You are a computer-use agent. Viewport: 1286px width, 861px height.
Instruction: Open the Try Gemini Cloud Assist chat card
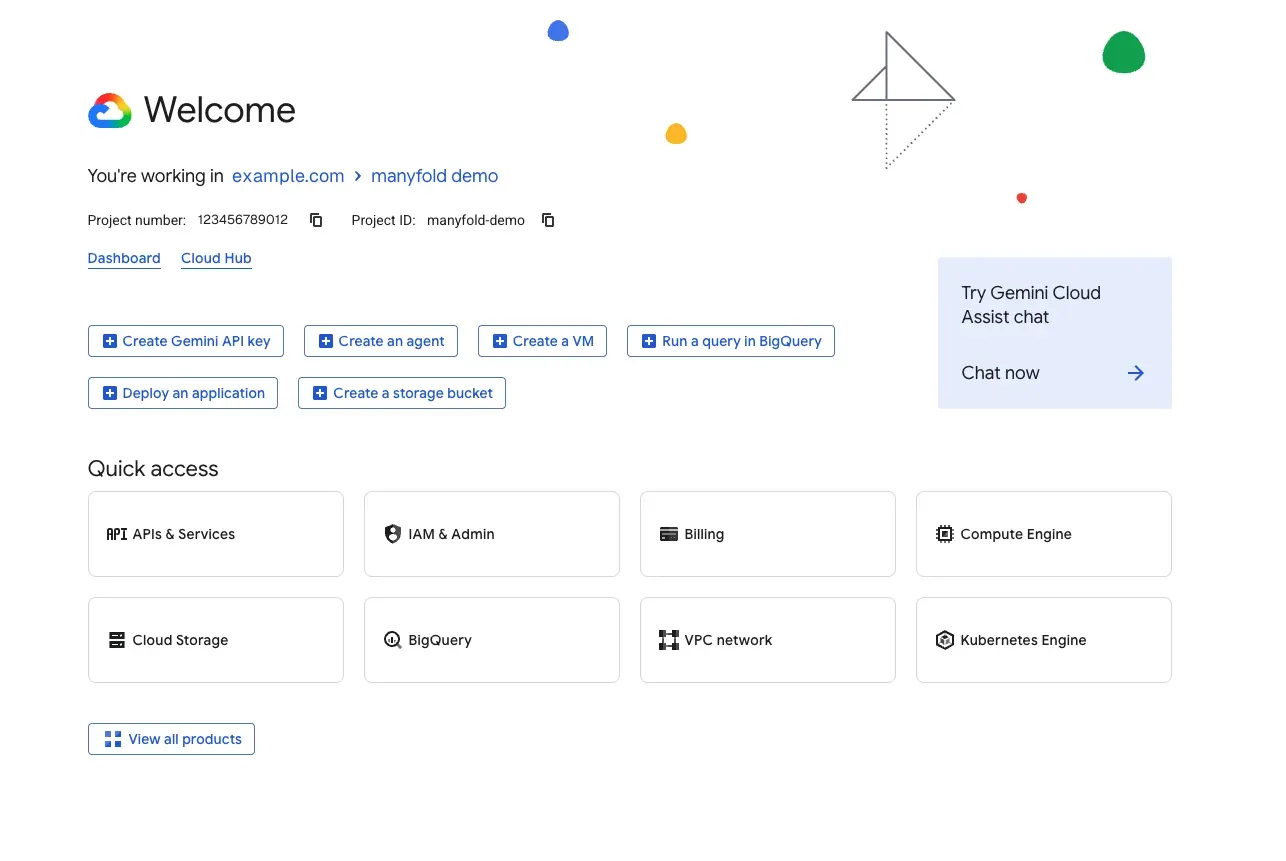[x=1055, y=333]
